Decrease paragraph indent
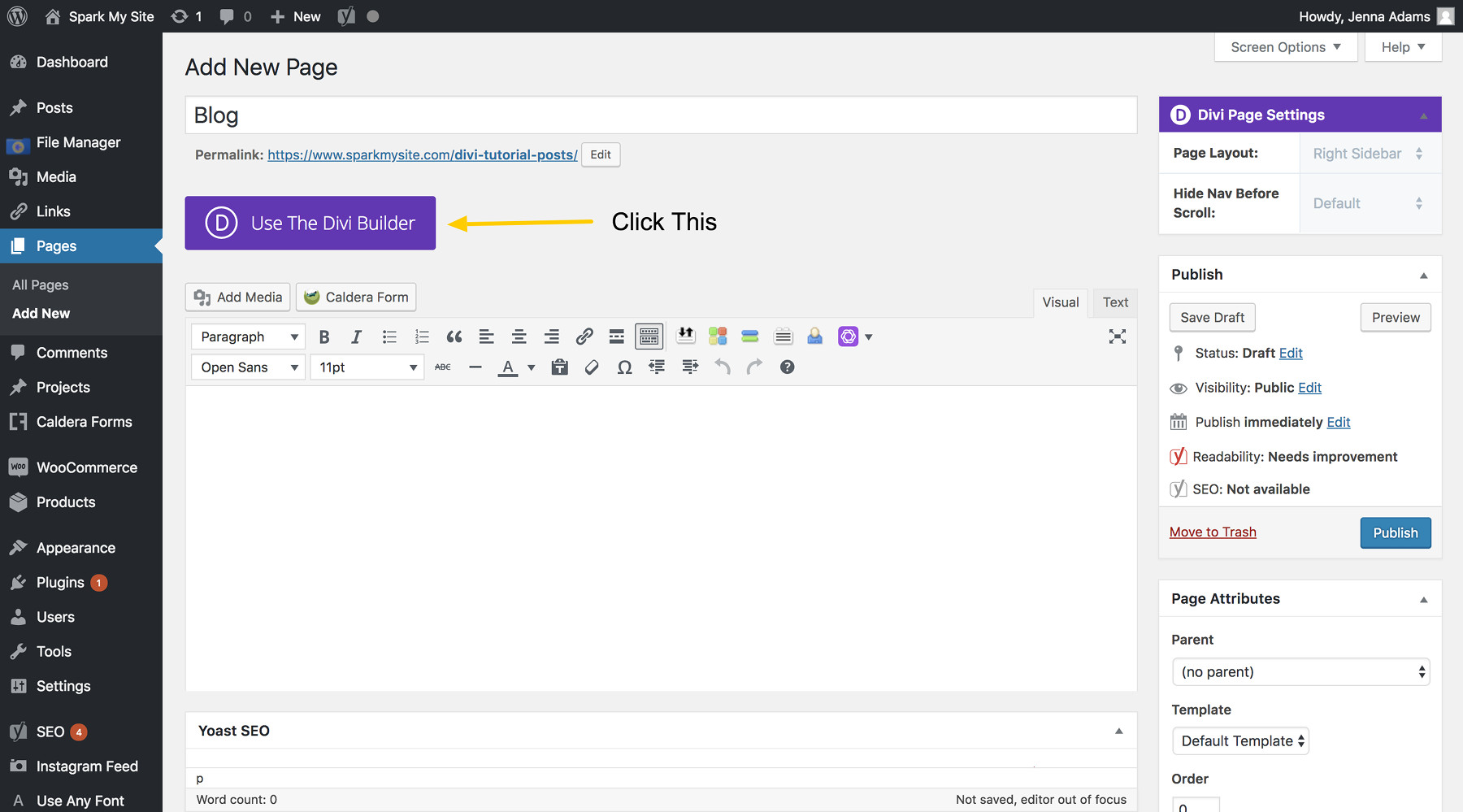Image resolution: width=1463 pixels, height=812 pixels. click(657, 367)
